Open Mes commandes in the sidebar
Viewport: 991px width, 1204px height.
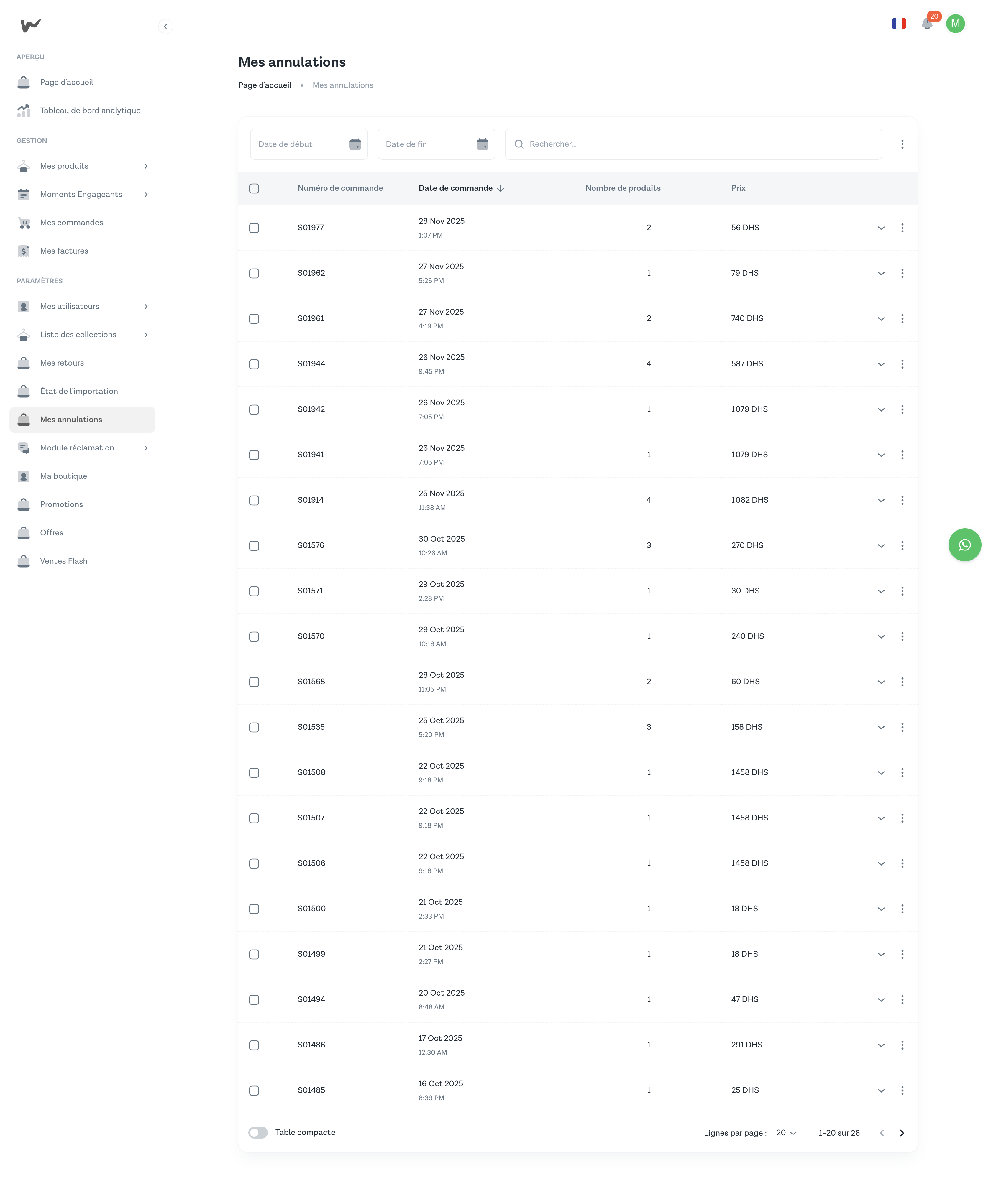tap(71, 223)
